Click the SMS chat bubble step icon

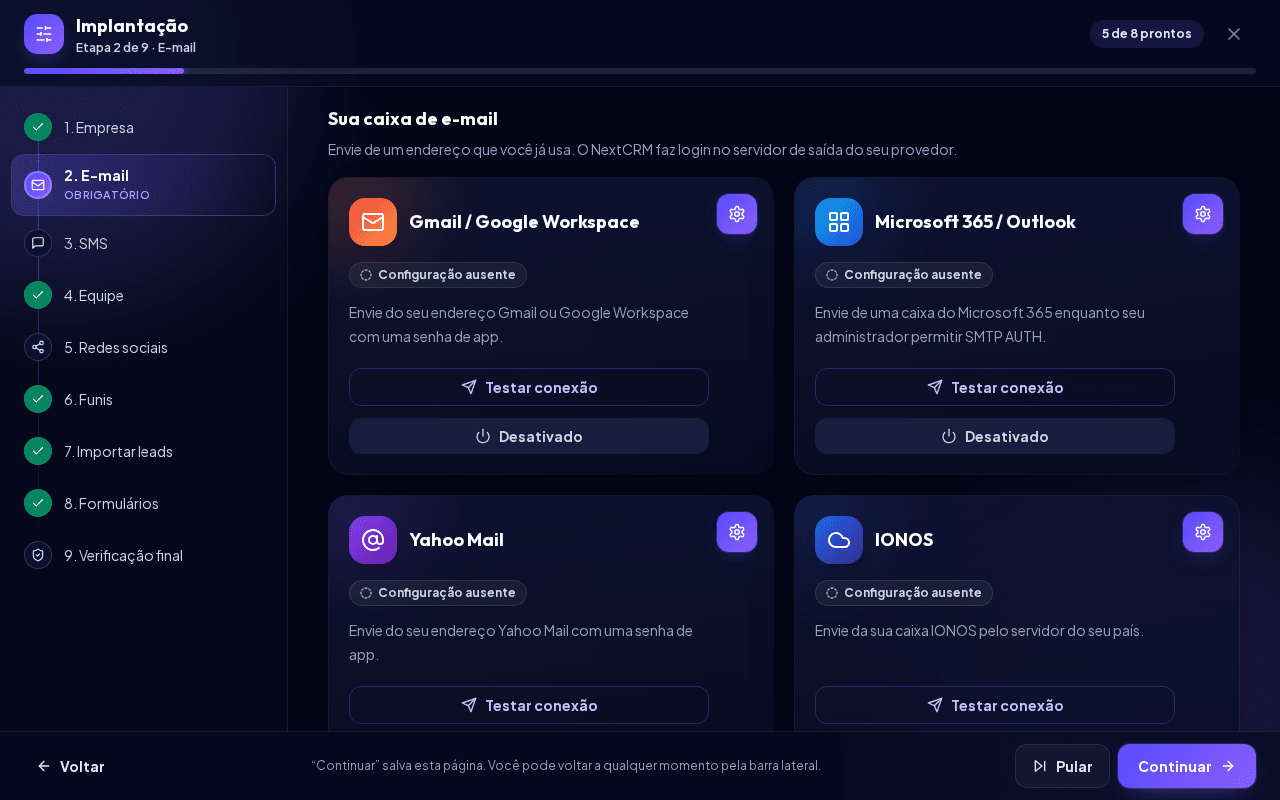tap(38, 243)
